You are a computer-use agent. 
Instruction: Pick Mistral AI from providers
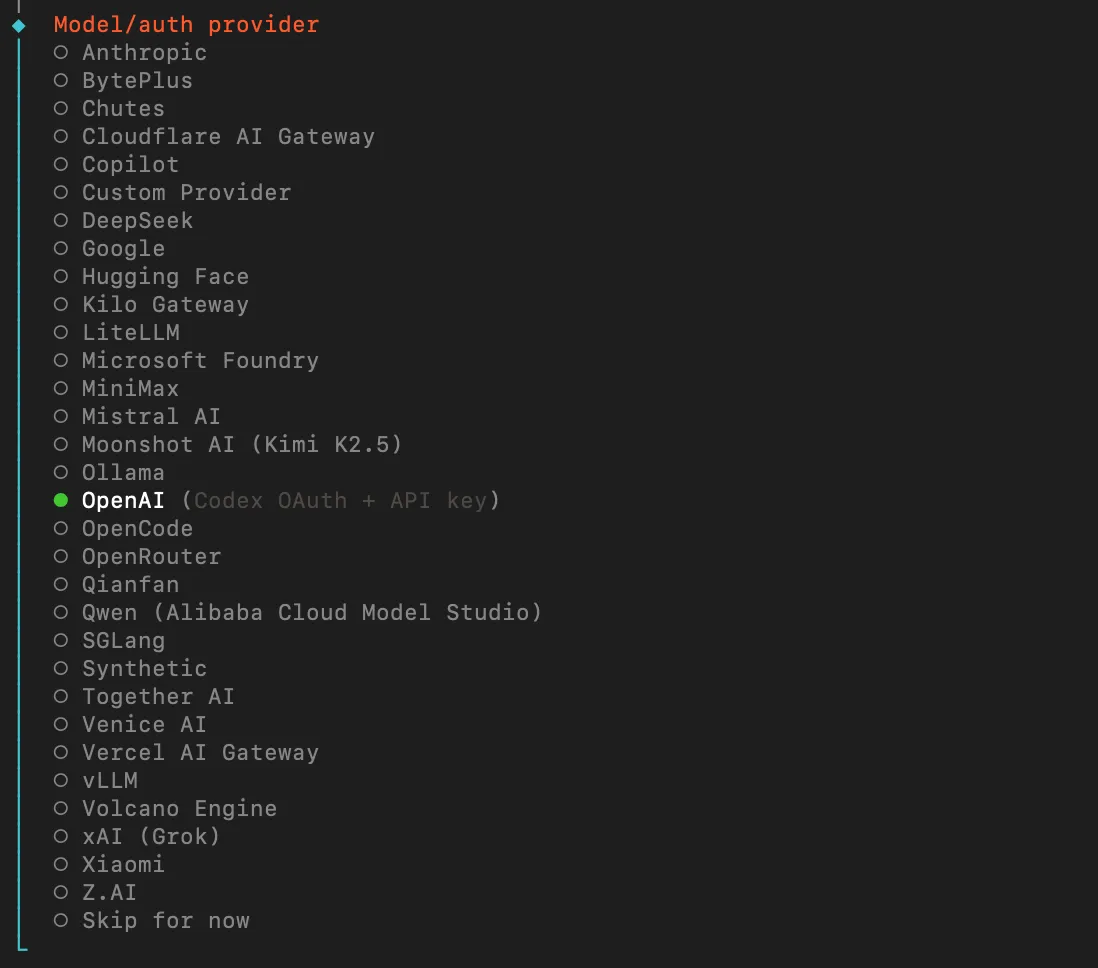(151, 417)
